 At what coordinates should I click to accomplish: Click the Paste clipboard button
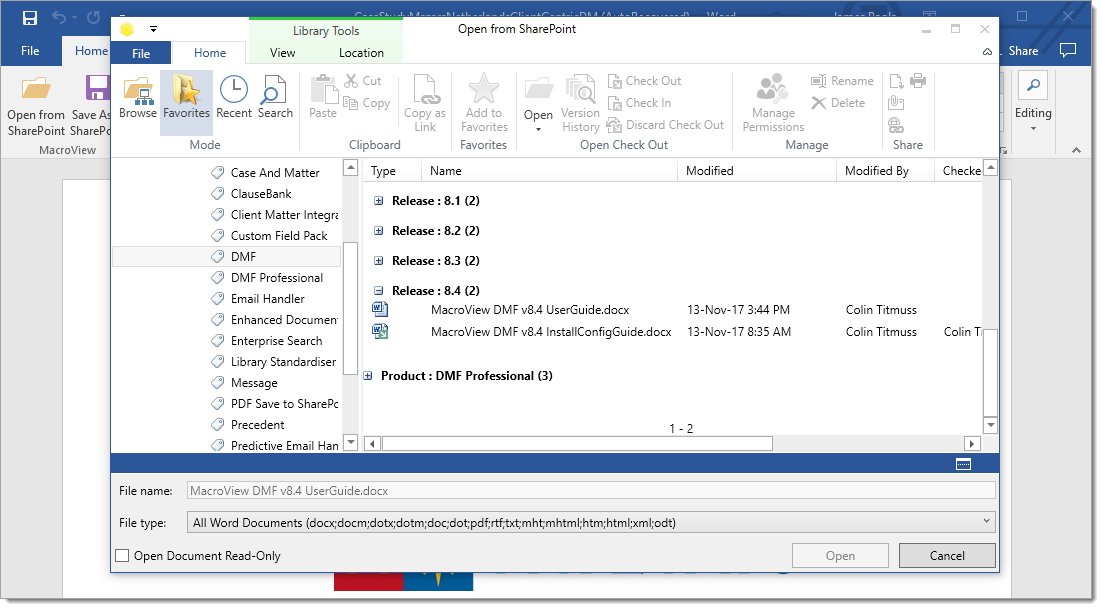click(x=323, y=98)
